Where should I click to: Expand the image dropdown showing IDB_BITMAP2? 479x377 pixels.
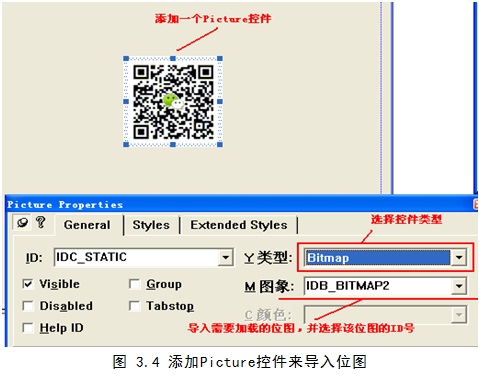point(459,286)
